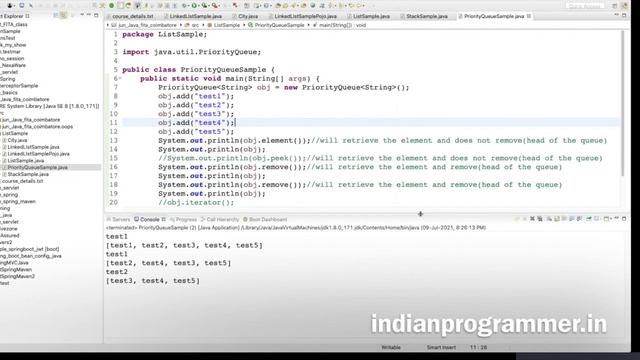Screen dimensions: 640x360
Task: Toggle Pin Console button
Action: [589, 219]
